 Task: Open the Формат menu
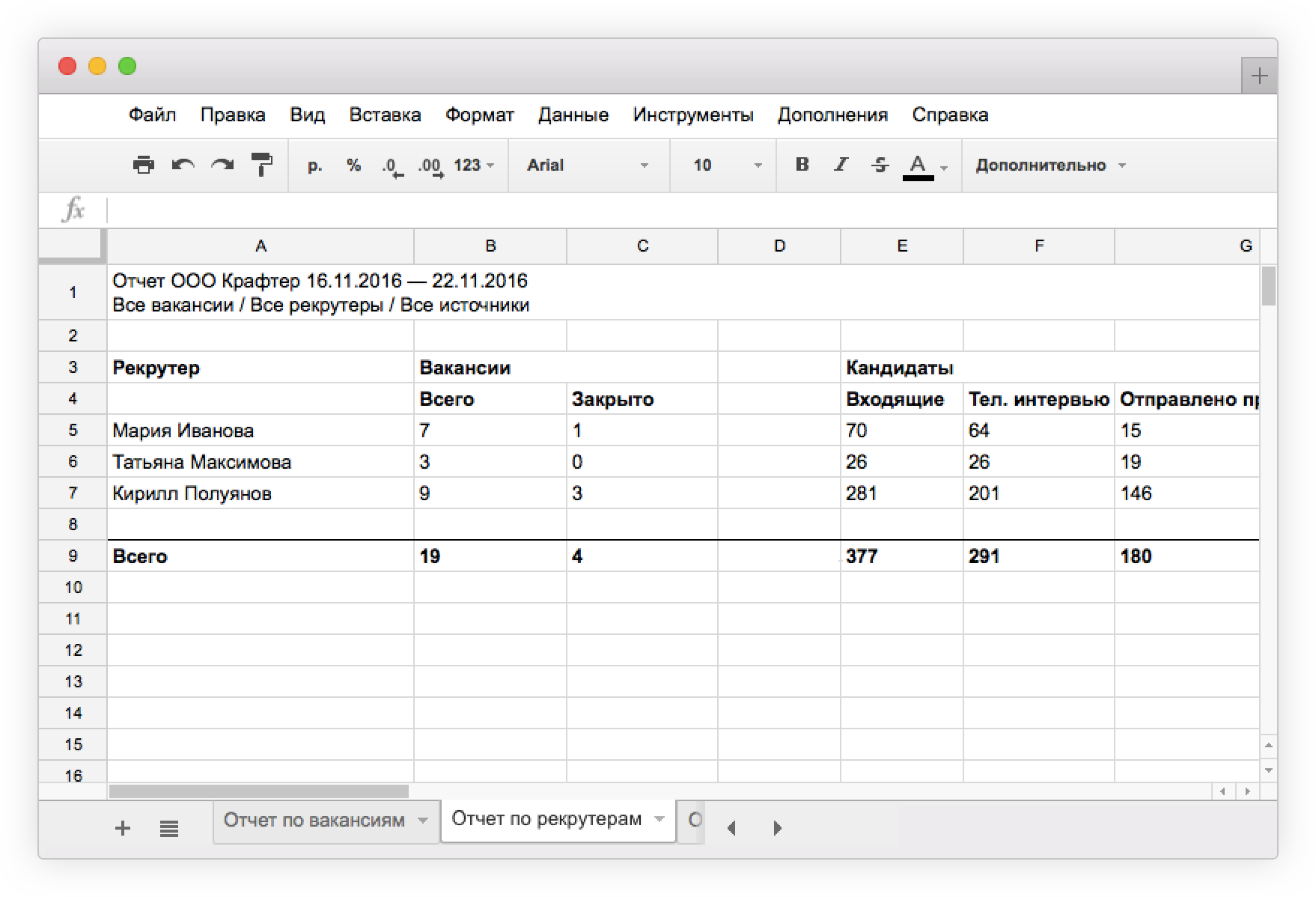click(x=479, y=115)
